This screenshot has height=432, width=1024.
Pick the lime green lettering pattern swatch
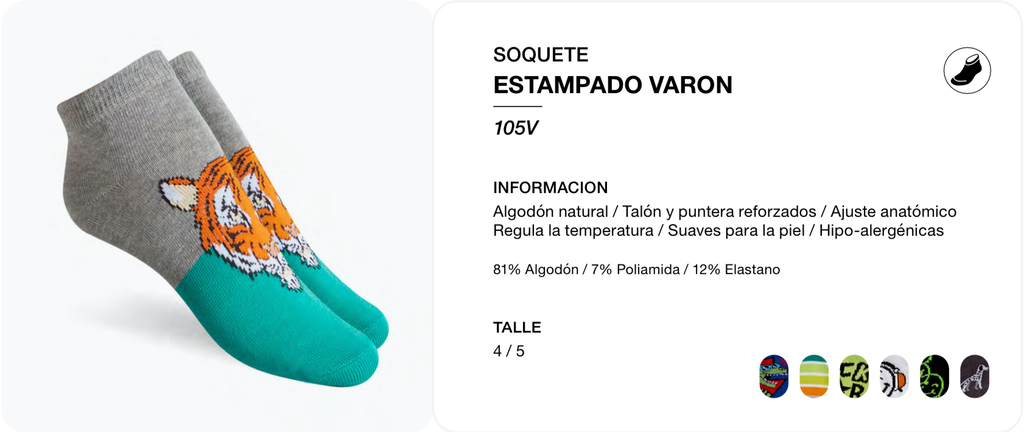click(x=854, y=377)
